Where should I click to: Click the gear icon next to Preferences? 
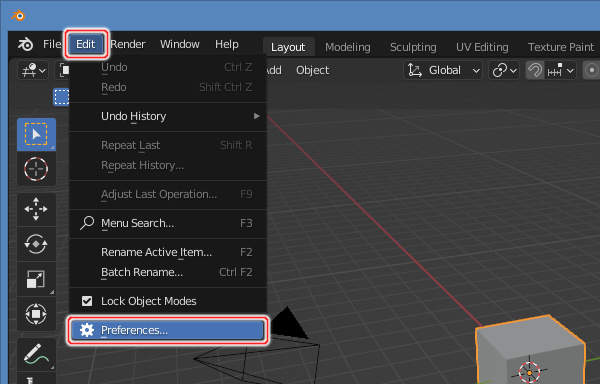pos(87,330)
